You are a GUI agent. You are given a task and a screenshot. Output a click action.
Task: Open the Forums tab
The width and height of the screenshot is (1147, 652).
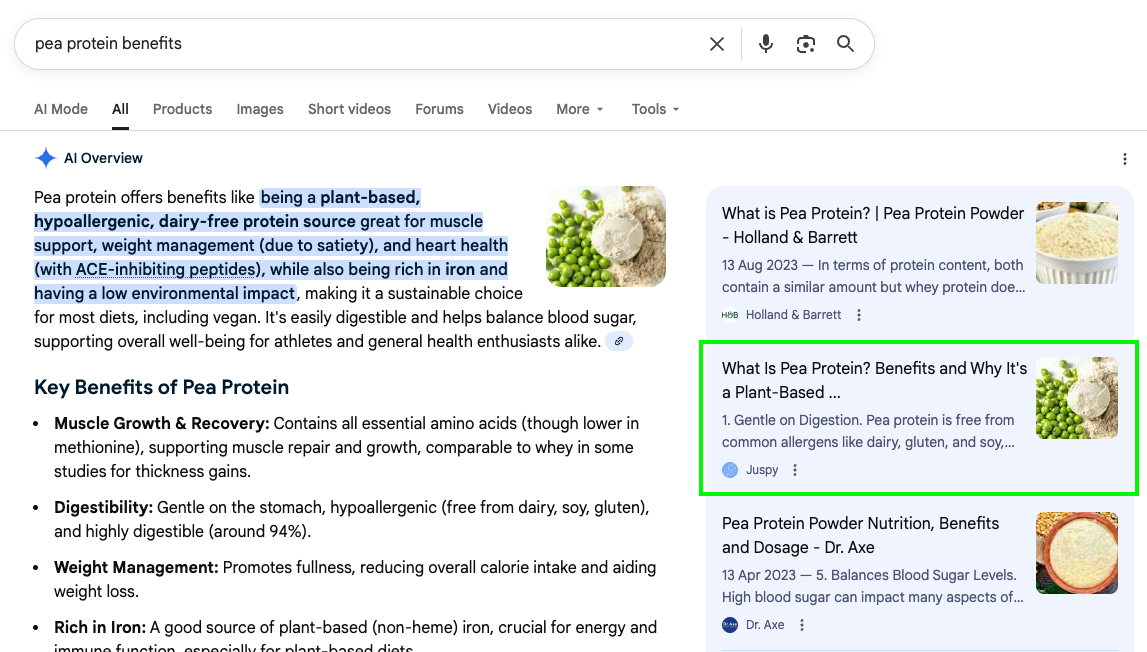(440, 109)
